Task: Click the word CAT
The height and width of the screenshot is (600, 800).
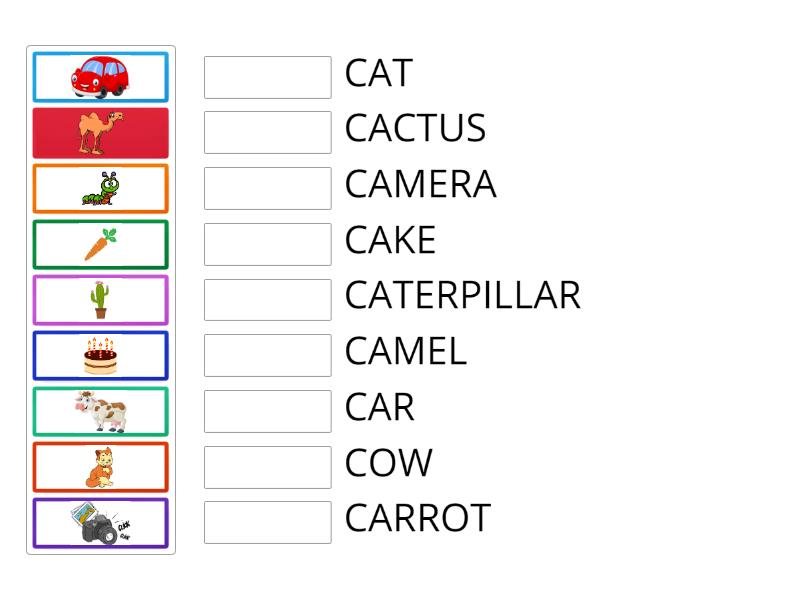Action: [x=380, y=73]
